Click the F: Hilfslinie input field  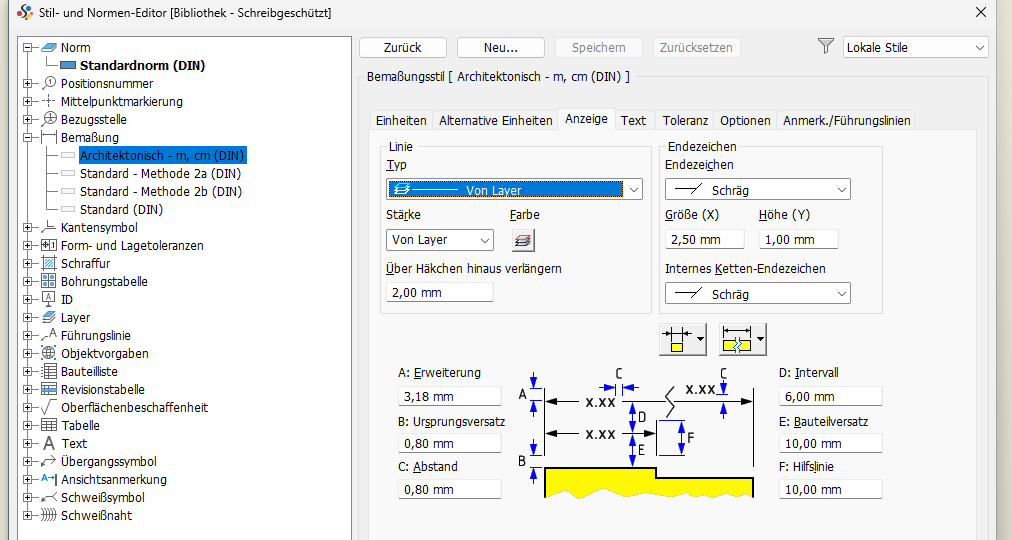(x=831, y=489)
